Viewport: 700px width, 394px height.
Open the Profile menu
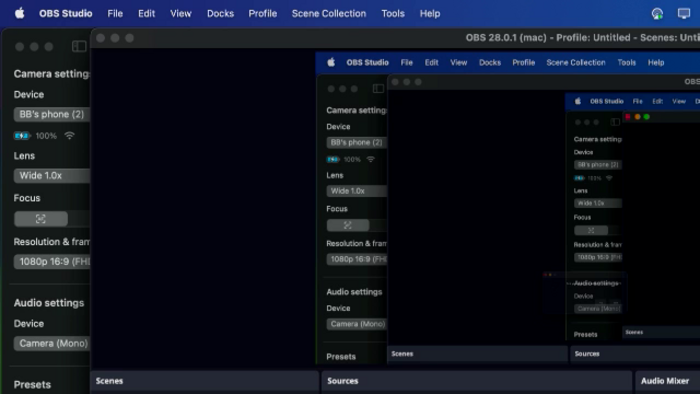(x=262, y=14)
